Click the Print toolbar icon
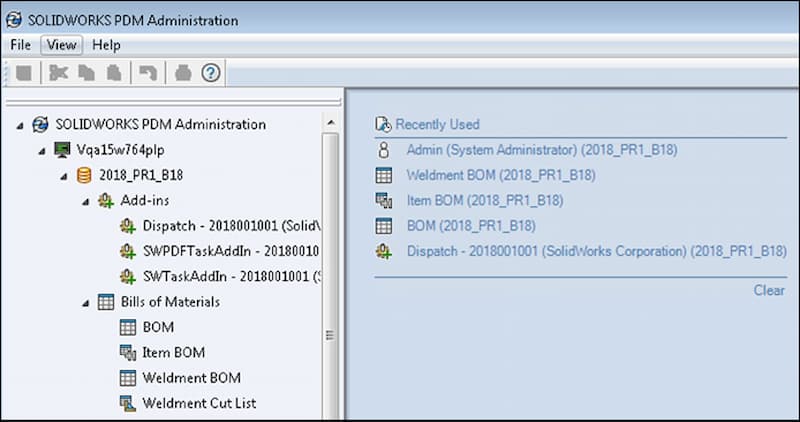The height and width of the screenshot is (422, 800). click(183, 73)
